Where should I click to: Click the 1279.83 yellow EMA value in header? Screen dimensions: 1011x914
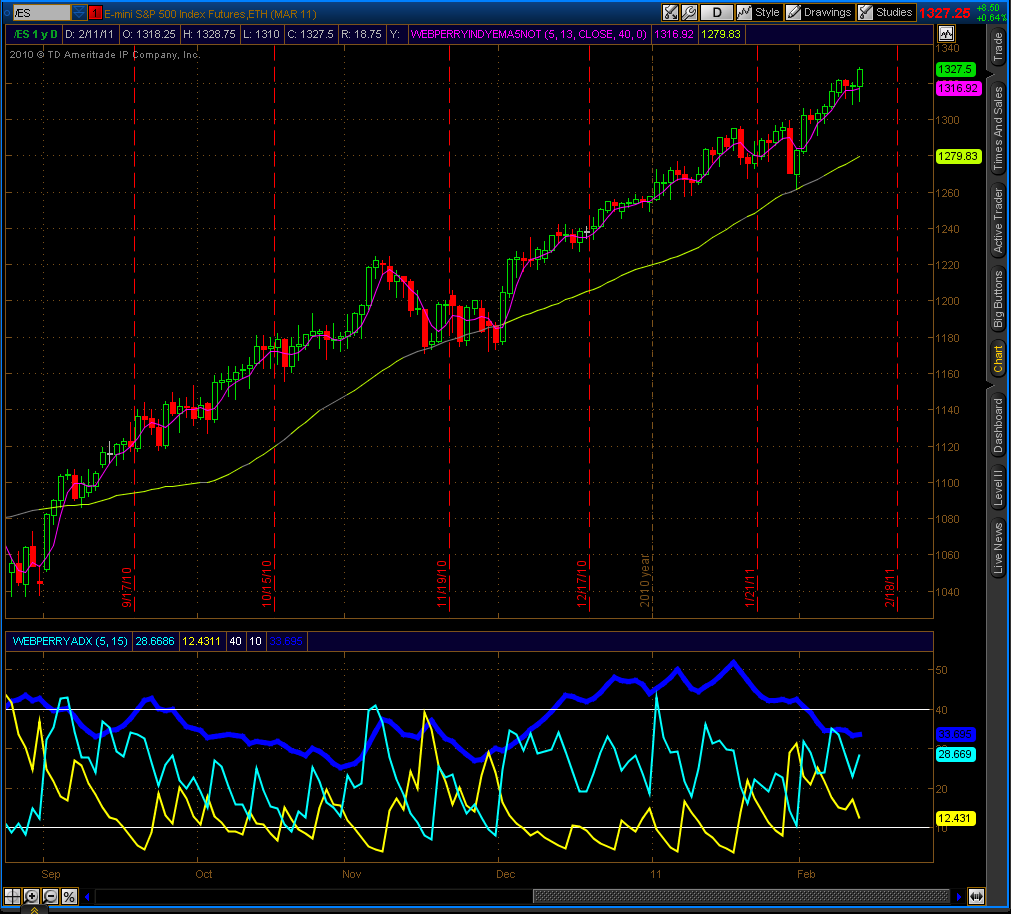tap(721, 34)
